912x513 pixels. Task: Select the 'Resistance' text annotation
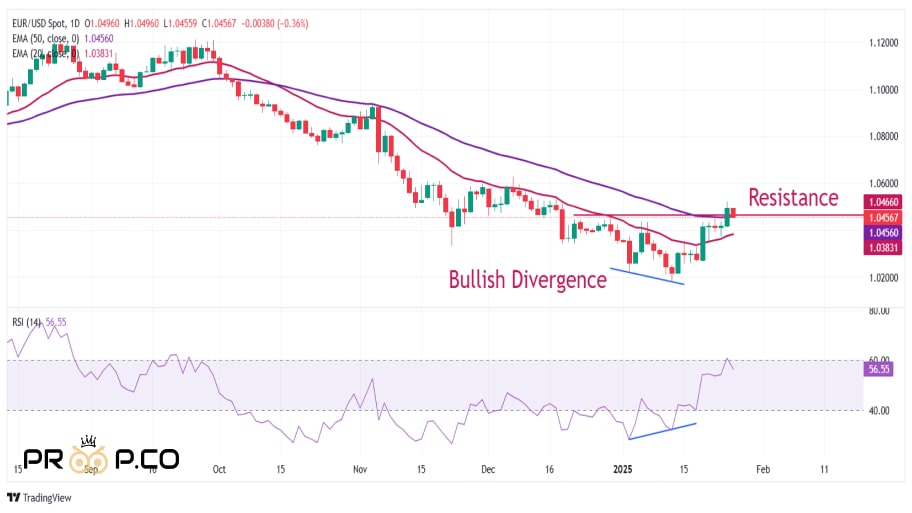click(793, 198)
